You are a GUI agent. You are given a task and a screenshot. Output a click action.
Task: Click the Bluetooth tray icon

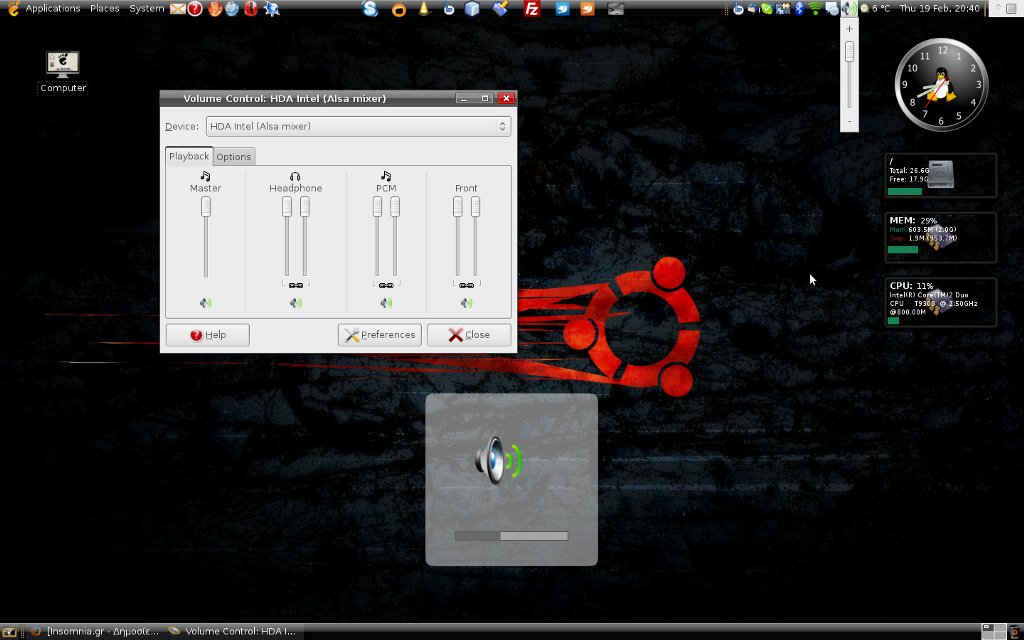tap(799, 8)
